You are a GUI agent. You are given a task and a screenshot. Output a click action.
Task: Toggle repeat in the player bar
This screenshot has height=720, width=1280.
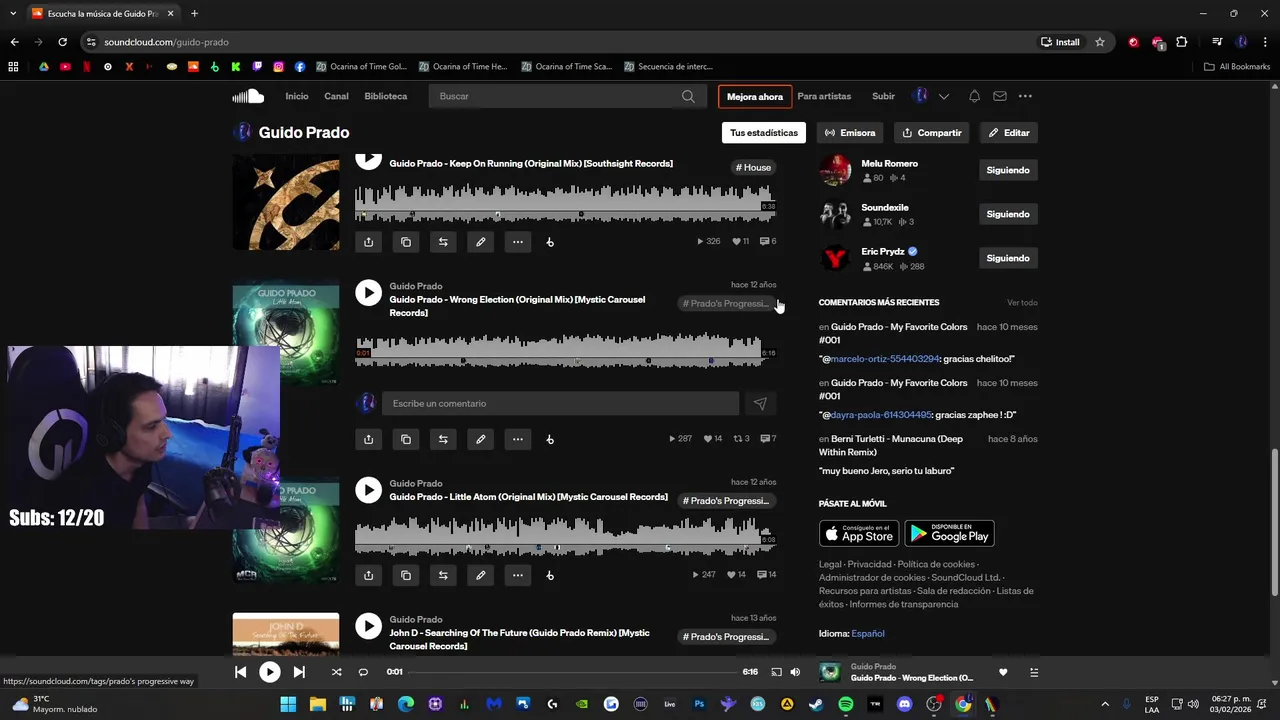click(363, 672)
